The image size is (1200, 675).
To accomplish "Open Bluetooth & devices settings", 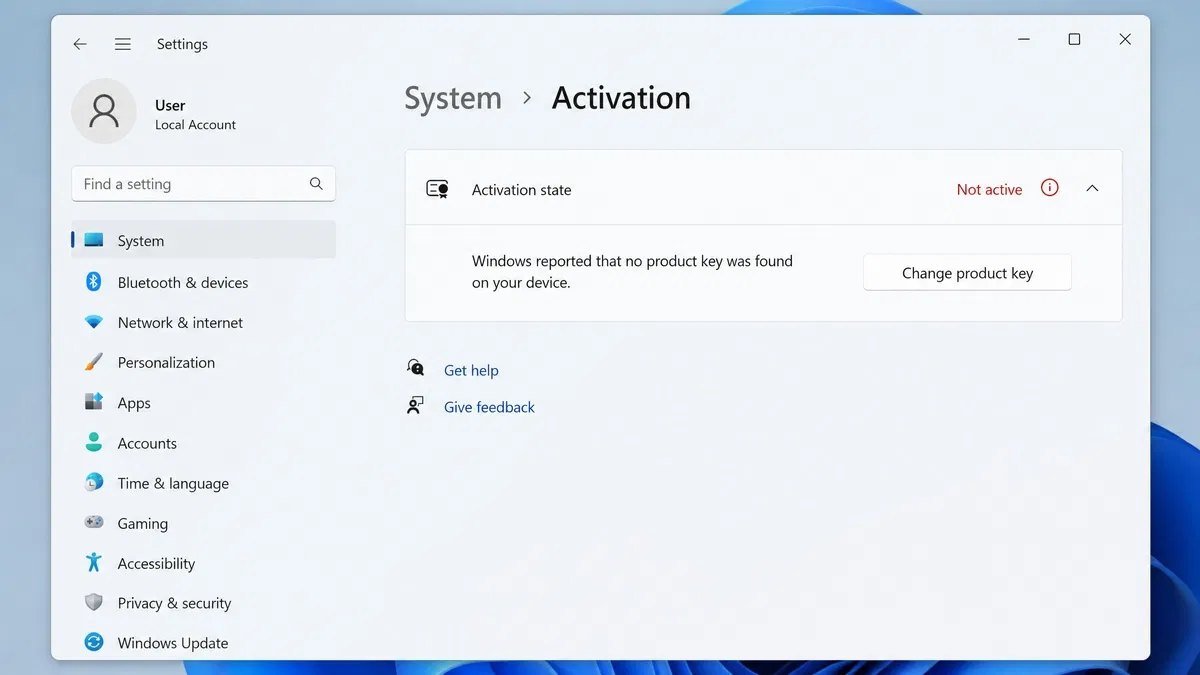I will [x=203, y=282].
